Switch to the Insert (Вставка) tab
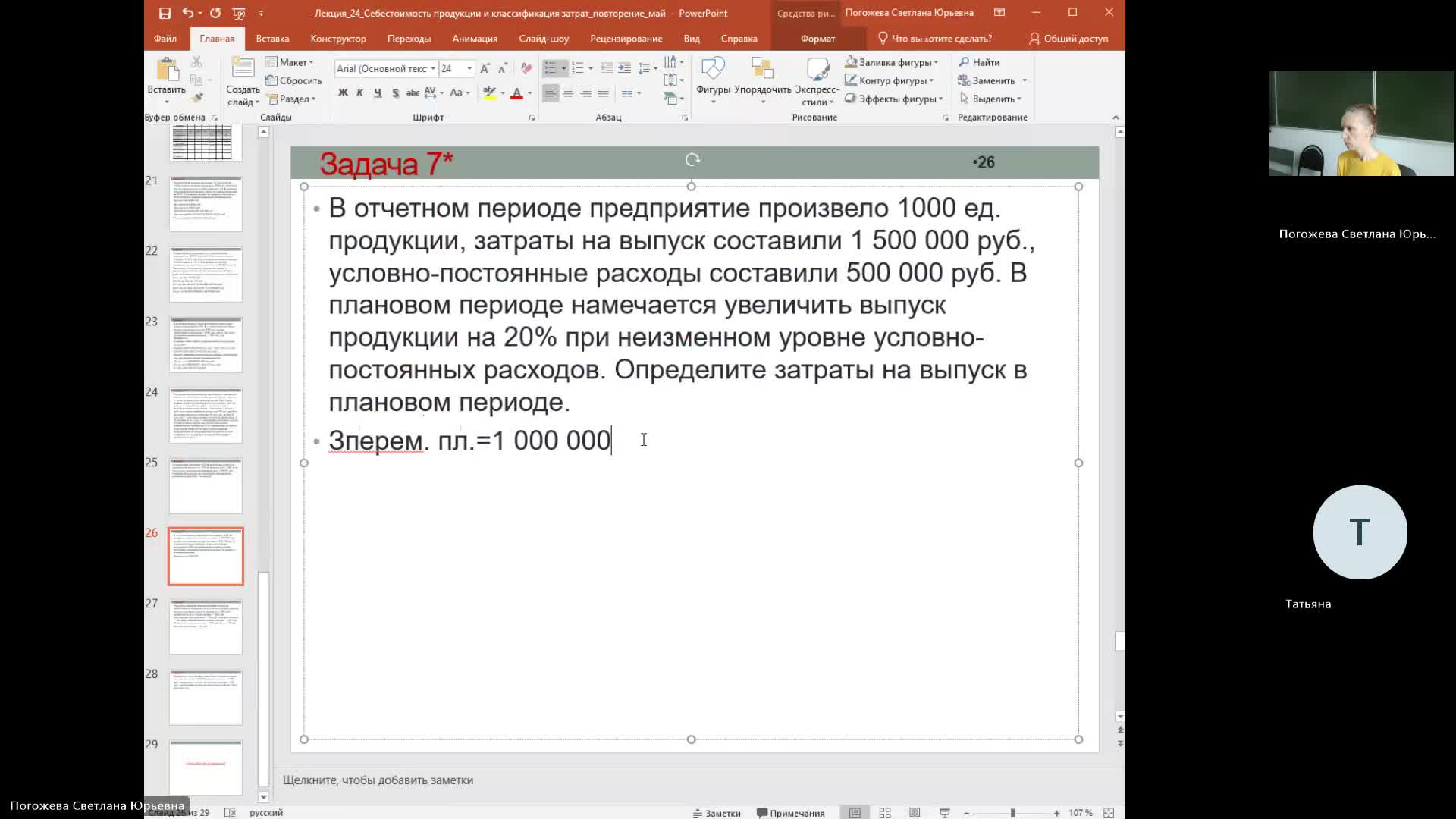The image size is (1456, 819). [272, 39]
